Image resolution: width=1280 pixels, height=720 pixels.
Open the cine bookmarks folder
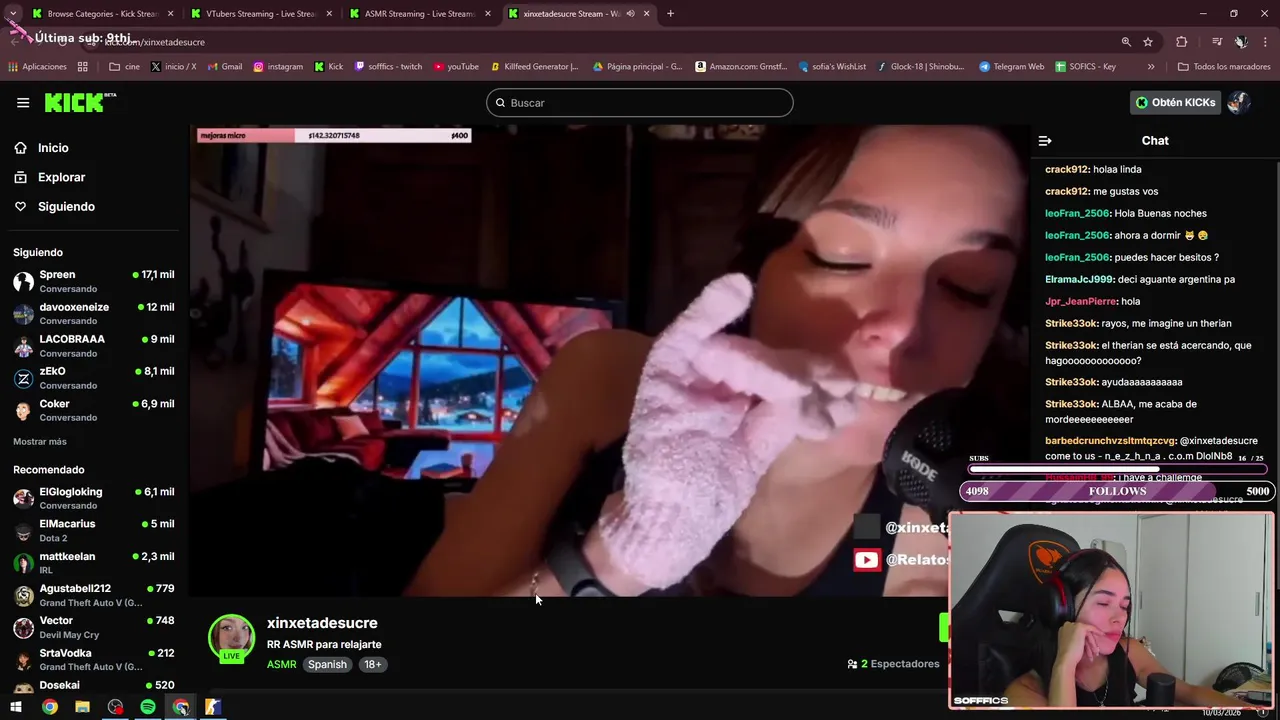click(124, 67)
